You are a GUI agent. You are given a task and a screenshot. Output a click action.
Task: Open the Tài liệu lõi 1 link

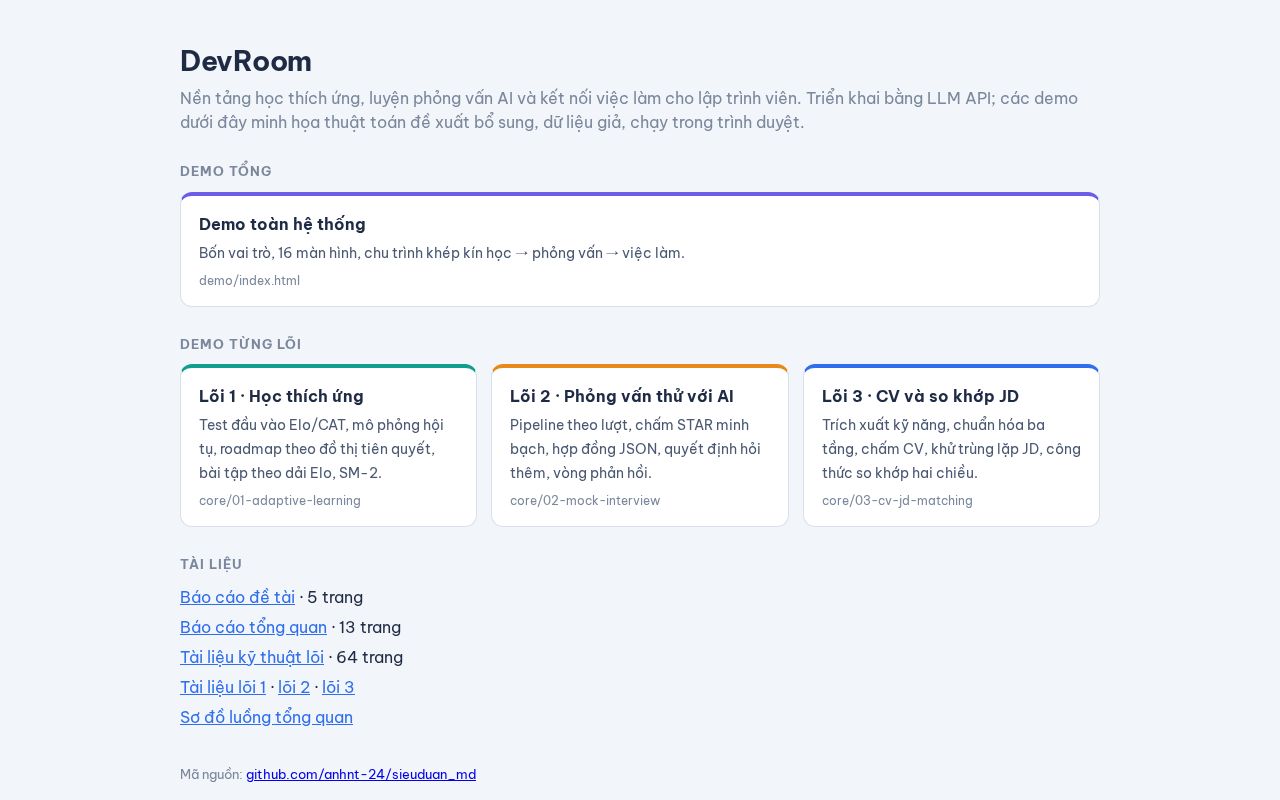[x=223, y=687]
